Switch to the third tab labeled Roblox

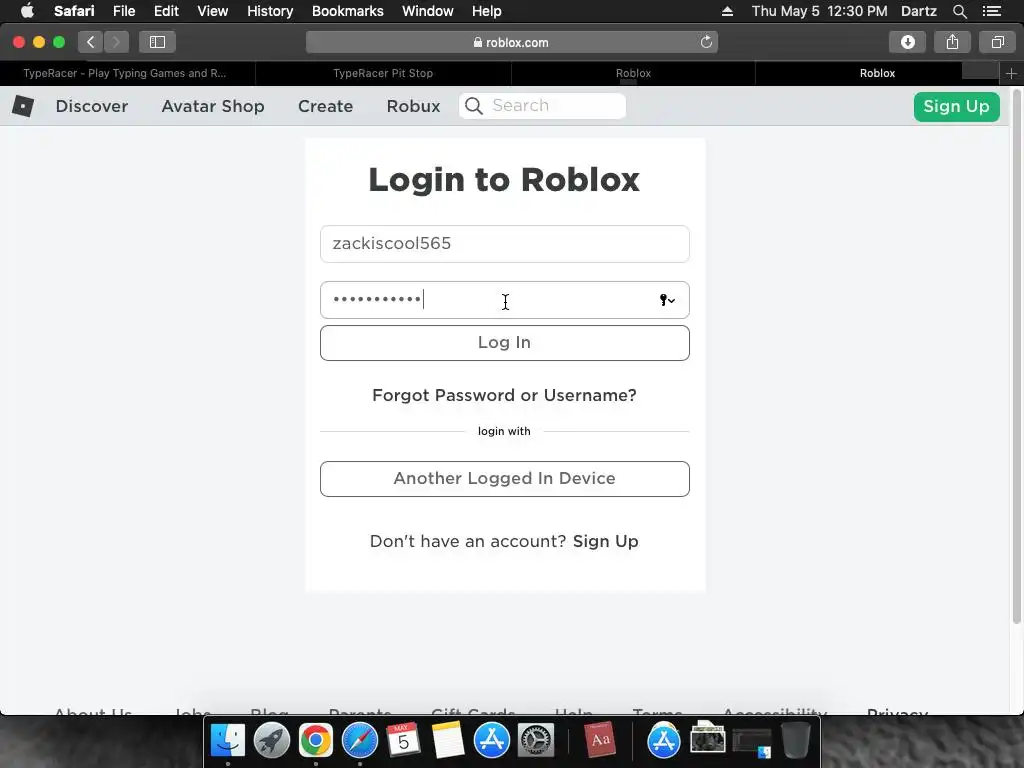pos(633,73)
